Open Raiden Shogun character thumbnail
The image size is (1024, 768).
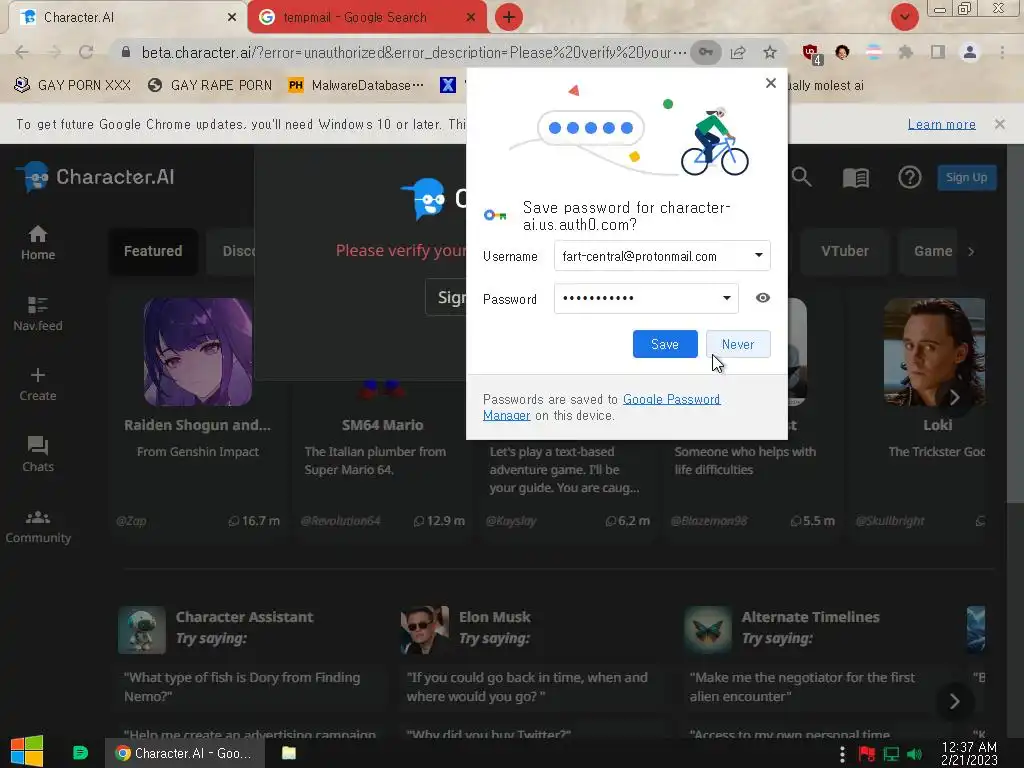[x=198, y=352]
